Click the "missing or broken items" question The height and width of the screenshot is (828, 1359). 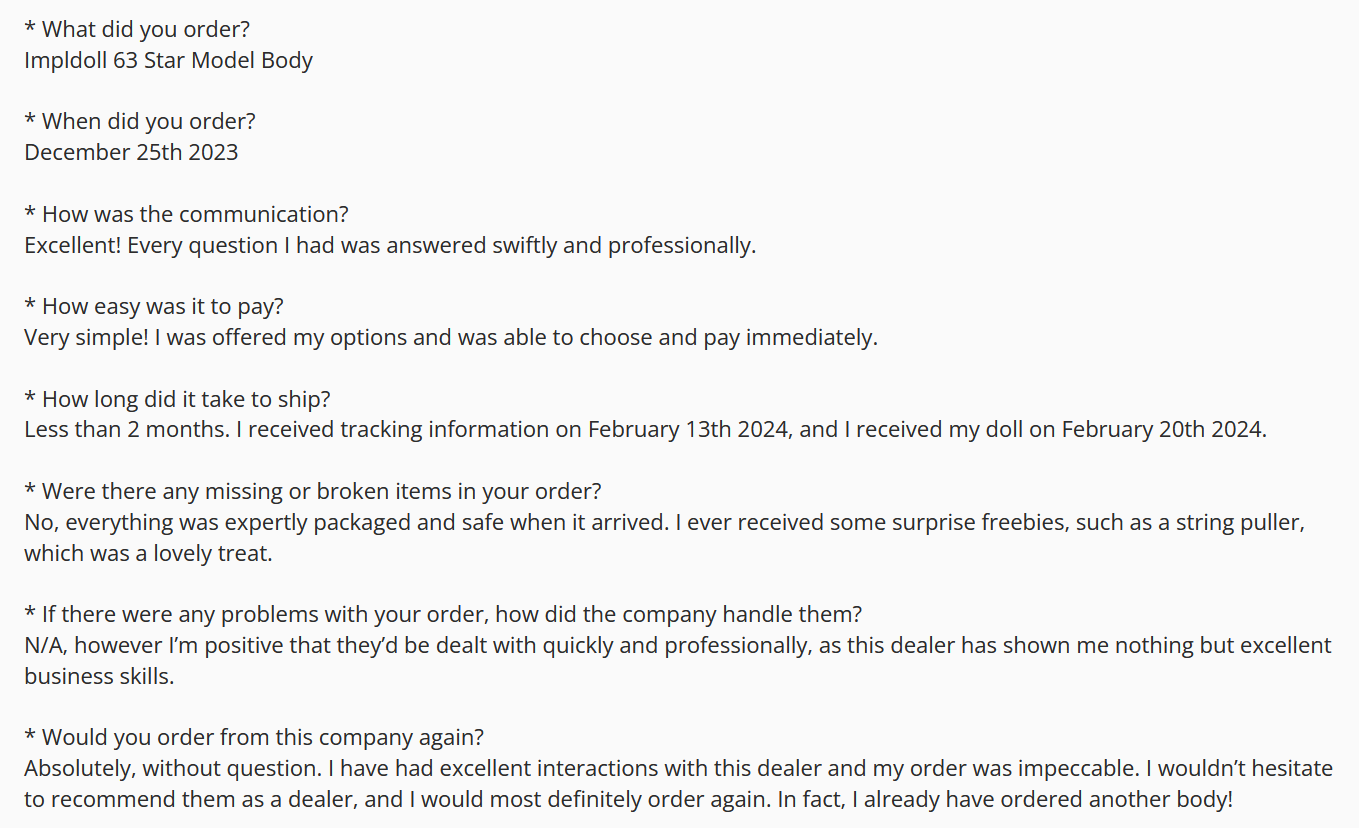(x=313, y=491)
